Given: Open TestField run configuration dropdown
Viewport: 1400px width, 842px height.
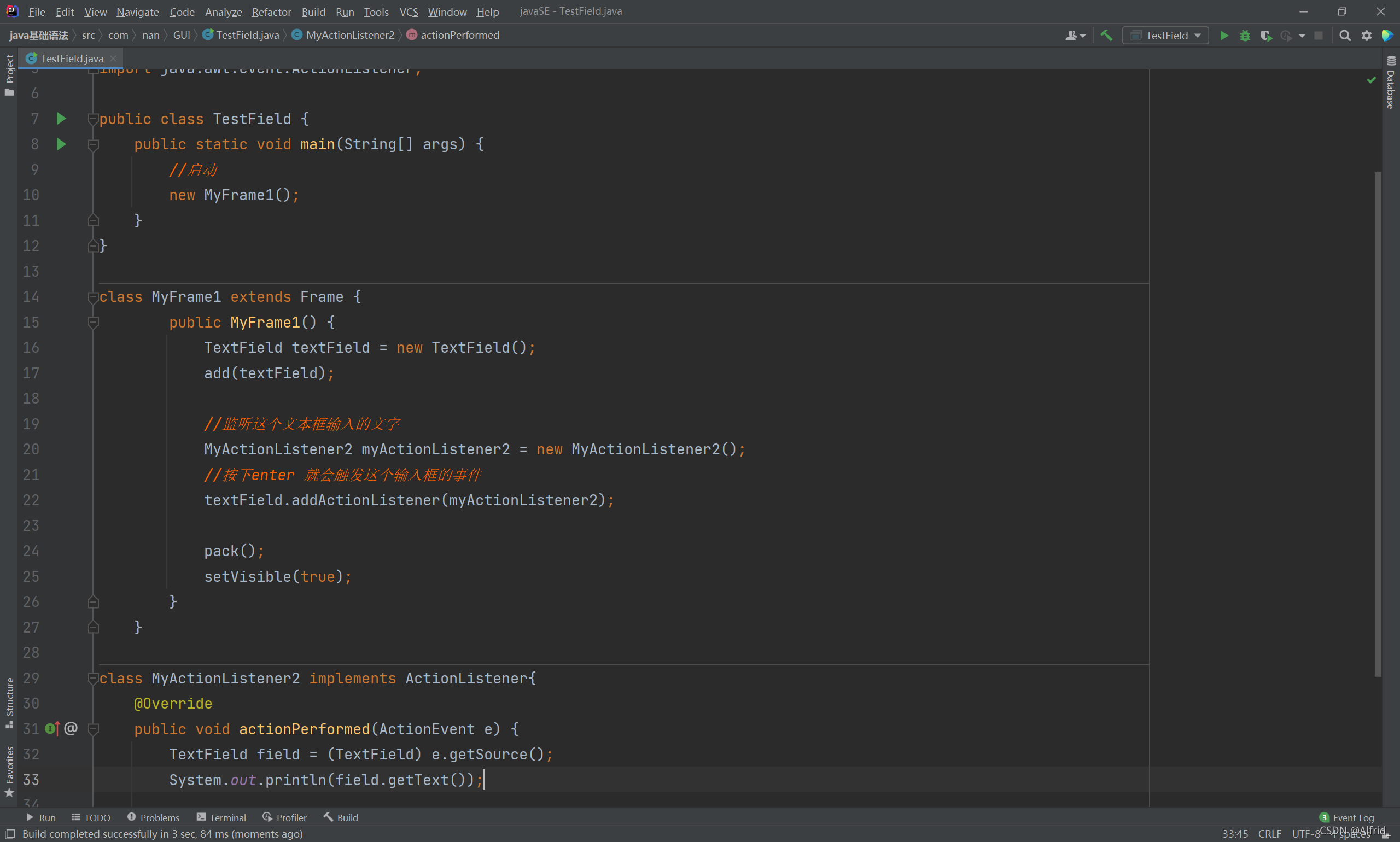Looking at the screenshot, I should point(1165,35).
